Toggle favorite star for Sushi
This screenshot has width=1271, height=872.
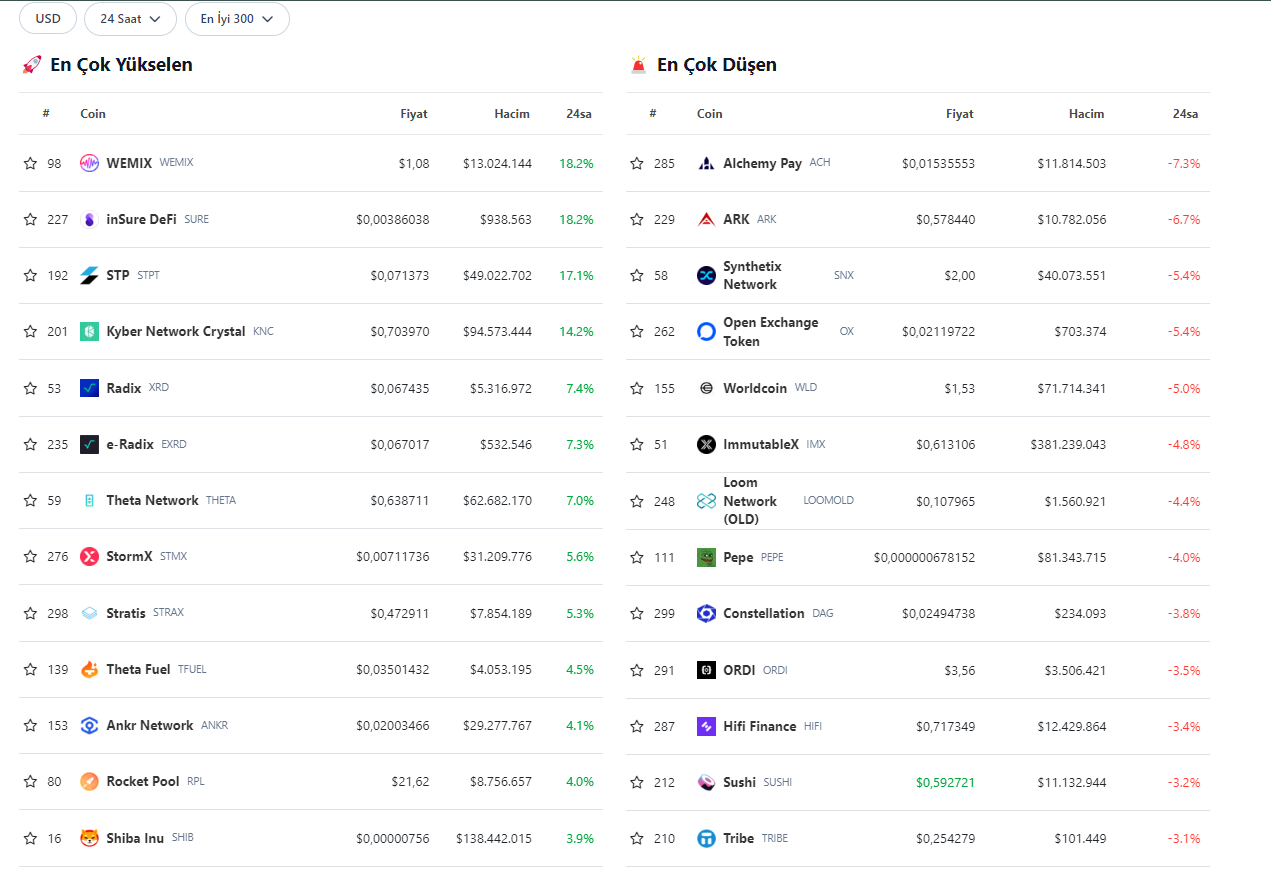[x=637, y=782]
